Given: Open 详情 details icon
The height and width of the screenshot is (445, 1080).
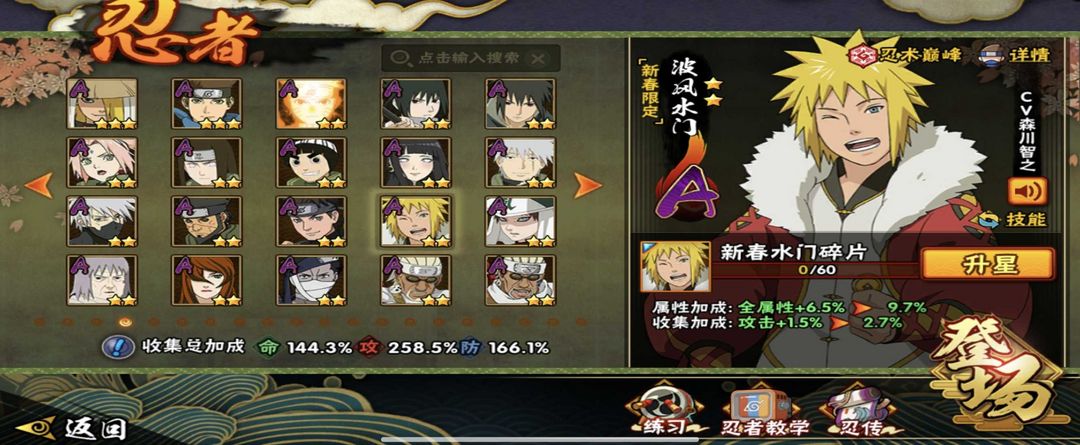Looking at the screenshot, I should click(x=990, y=54).
